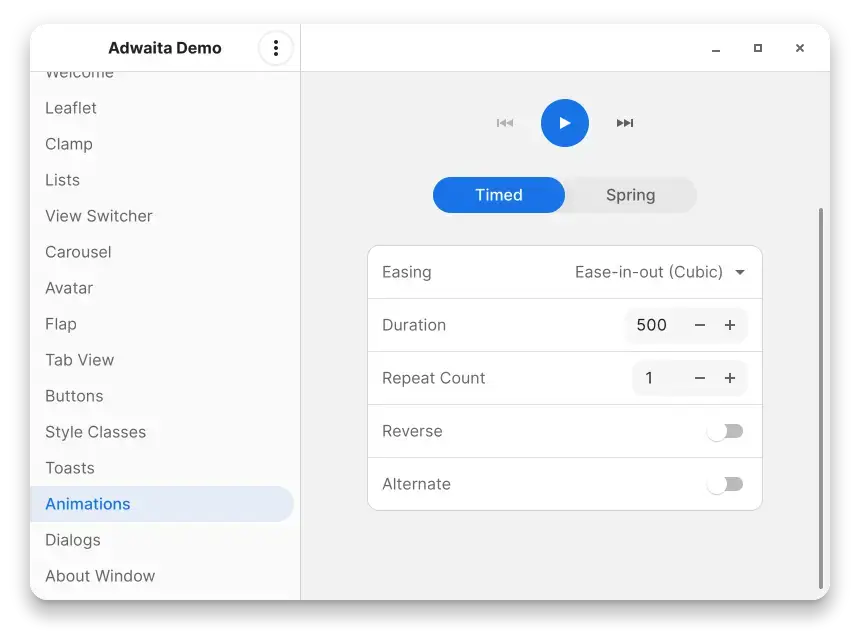Turn on the Alternate switch
Image resolution: width=860 pixels, height=638 pixels.
click(x=725, y=484)
